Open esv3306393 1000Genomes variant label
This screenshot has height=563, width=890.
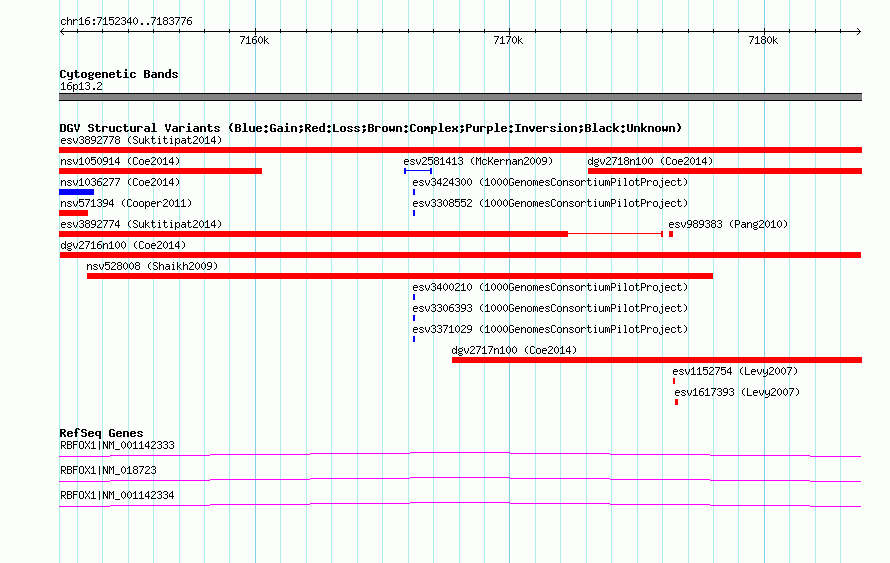[550, 308]
